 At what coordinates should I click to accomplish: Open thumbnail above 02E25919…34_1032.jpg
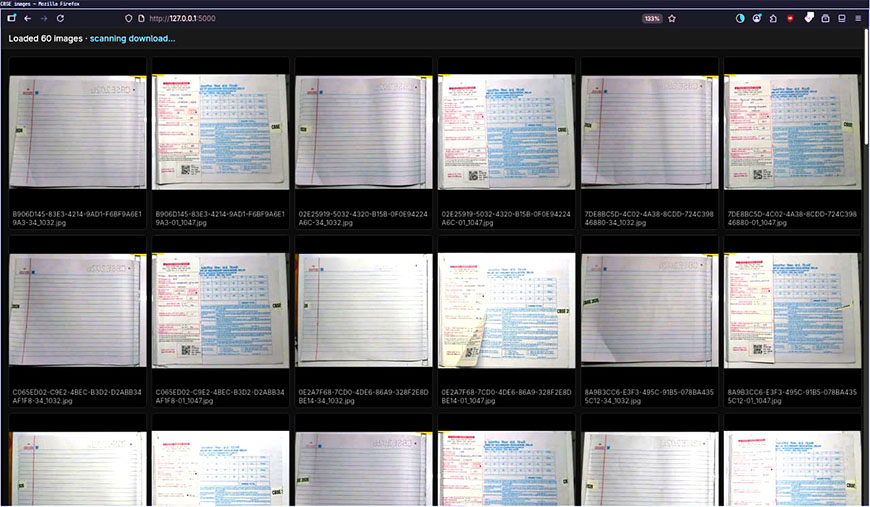[363, 132]
